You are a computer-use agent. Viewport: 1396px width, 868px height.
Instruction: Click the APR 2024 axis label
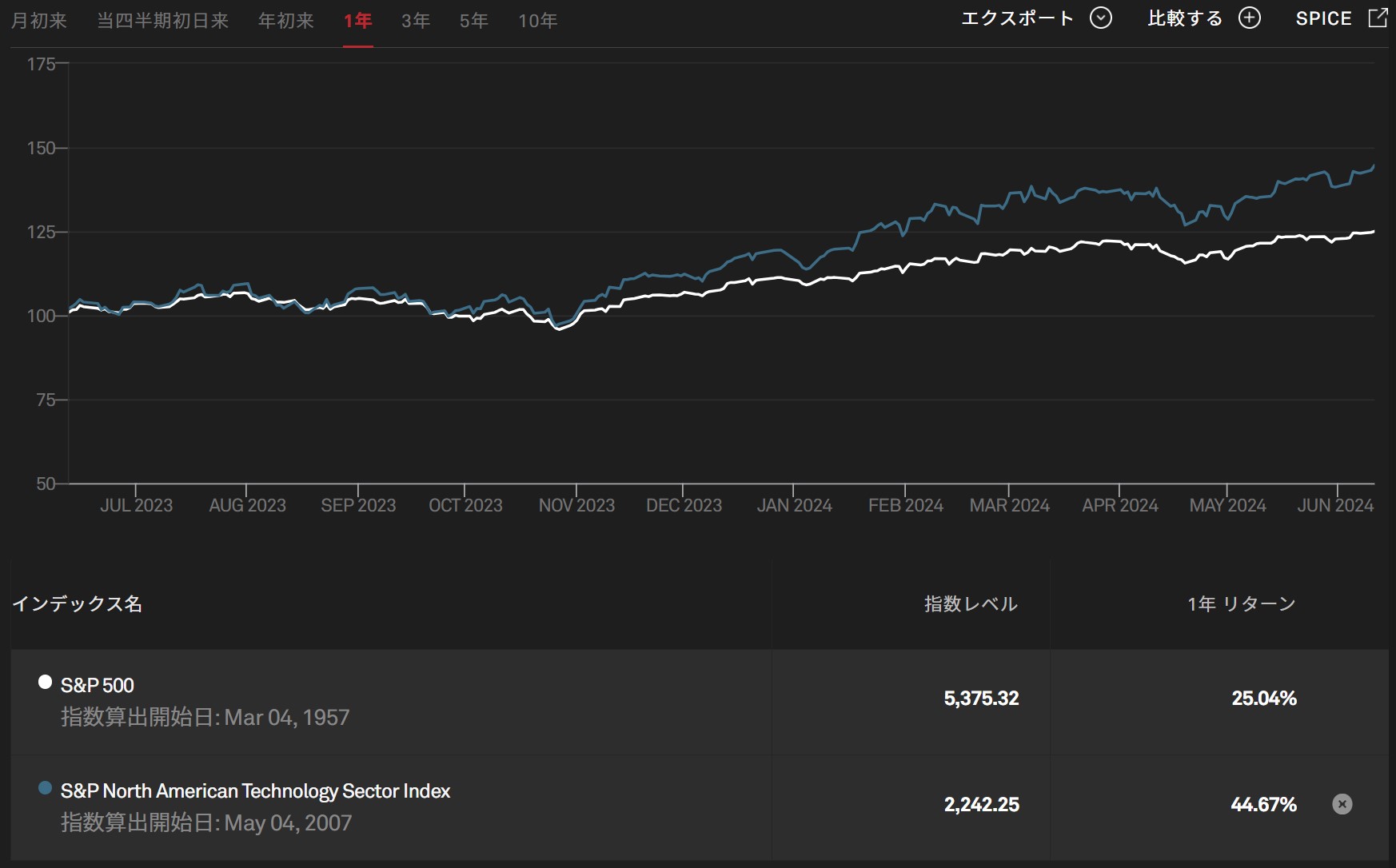pos(1119,506)
